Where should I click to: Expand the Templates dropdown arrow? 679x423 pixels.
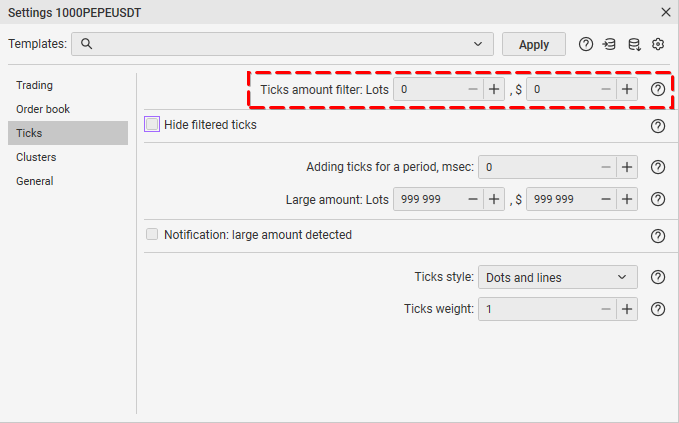[478, 44]
